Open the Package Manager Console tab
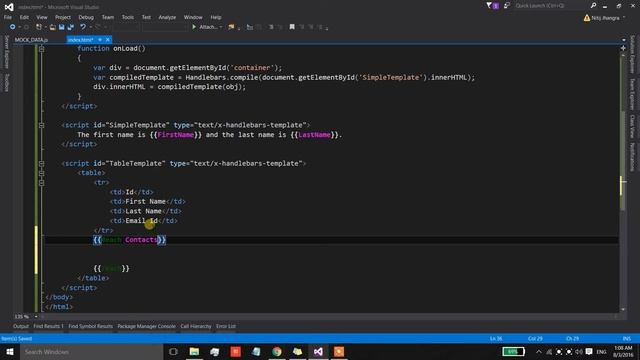This screenshot has width=640, height=360. pos(147,326)
